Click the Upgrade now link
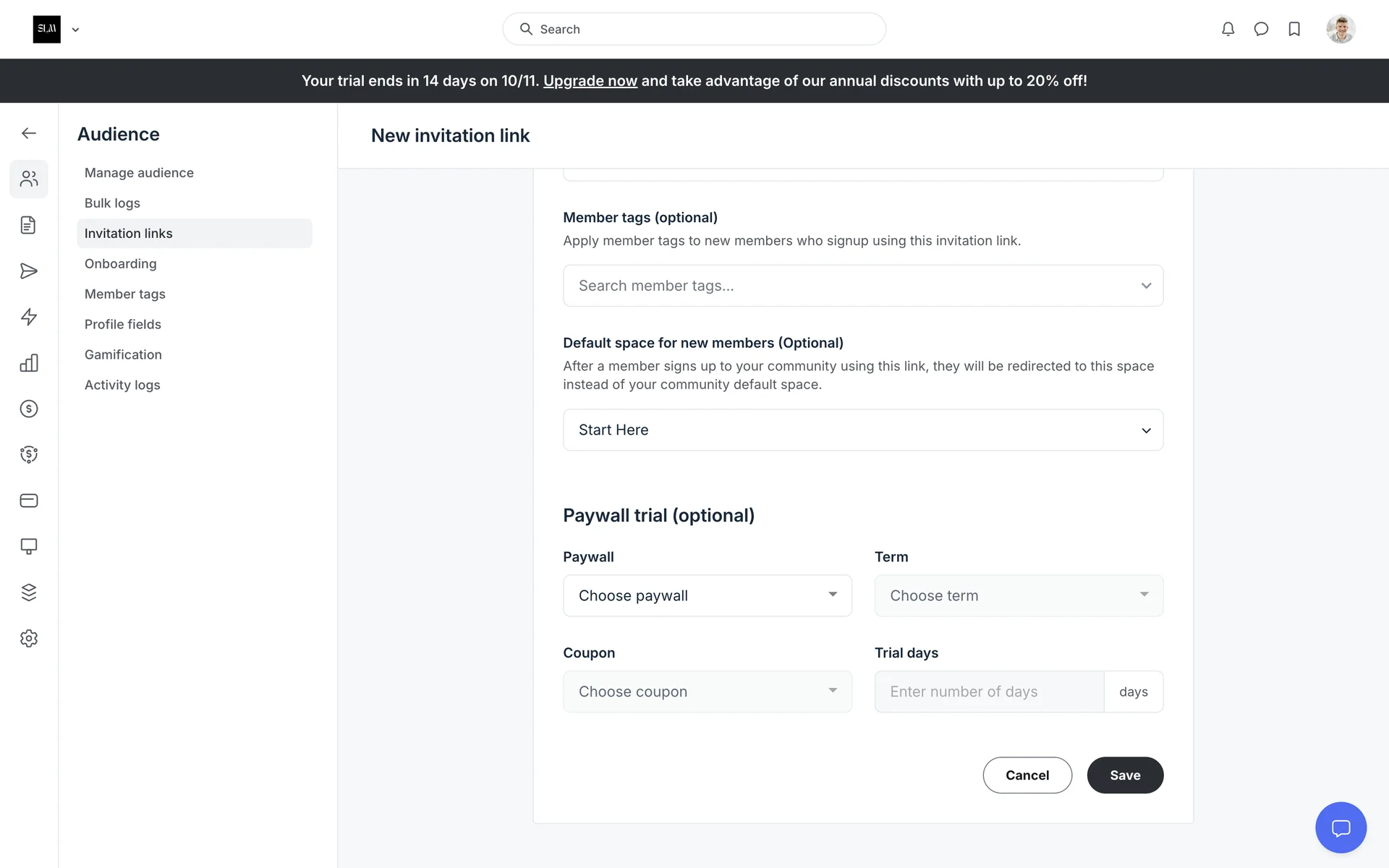Image resolution: width=1389 pixels, height=868 pixels. tap(590, 81)
